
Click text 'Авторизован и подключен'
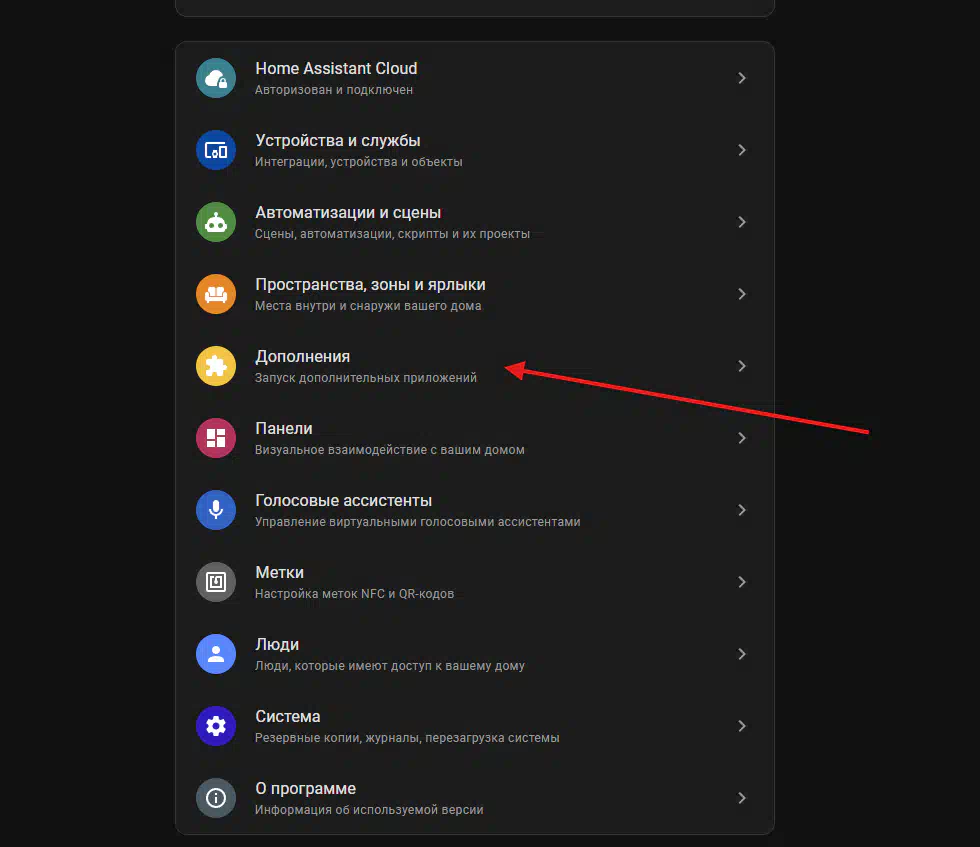[334, 90]
